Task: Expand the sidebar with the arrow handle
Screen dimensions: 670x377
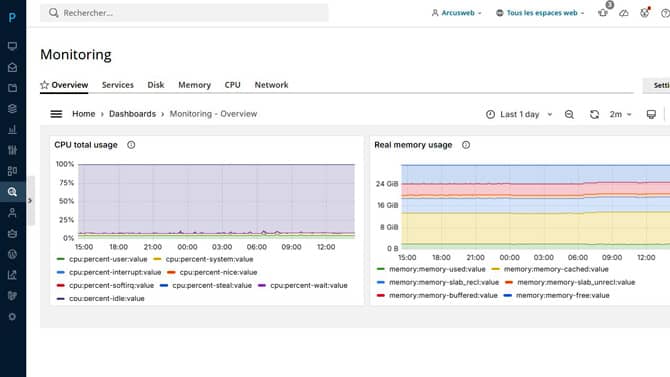Action: click(30, 200)
